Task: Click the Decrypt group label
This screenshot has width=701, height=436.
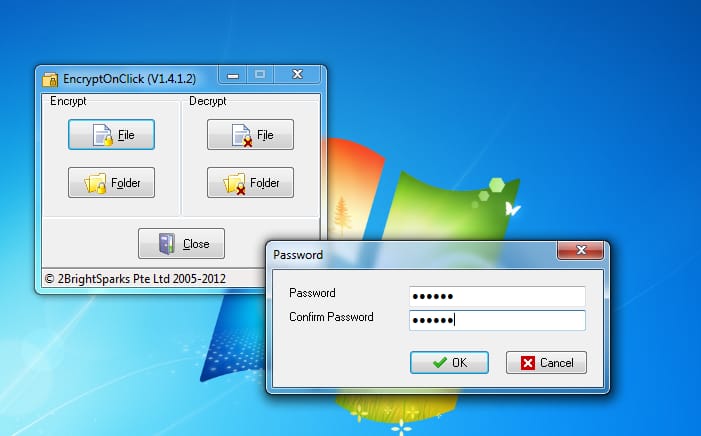Action: click(x=208, y=101)
